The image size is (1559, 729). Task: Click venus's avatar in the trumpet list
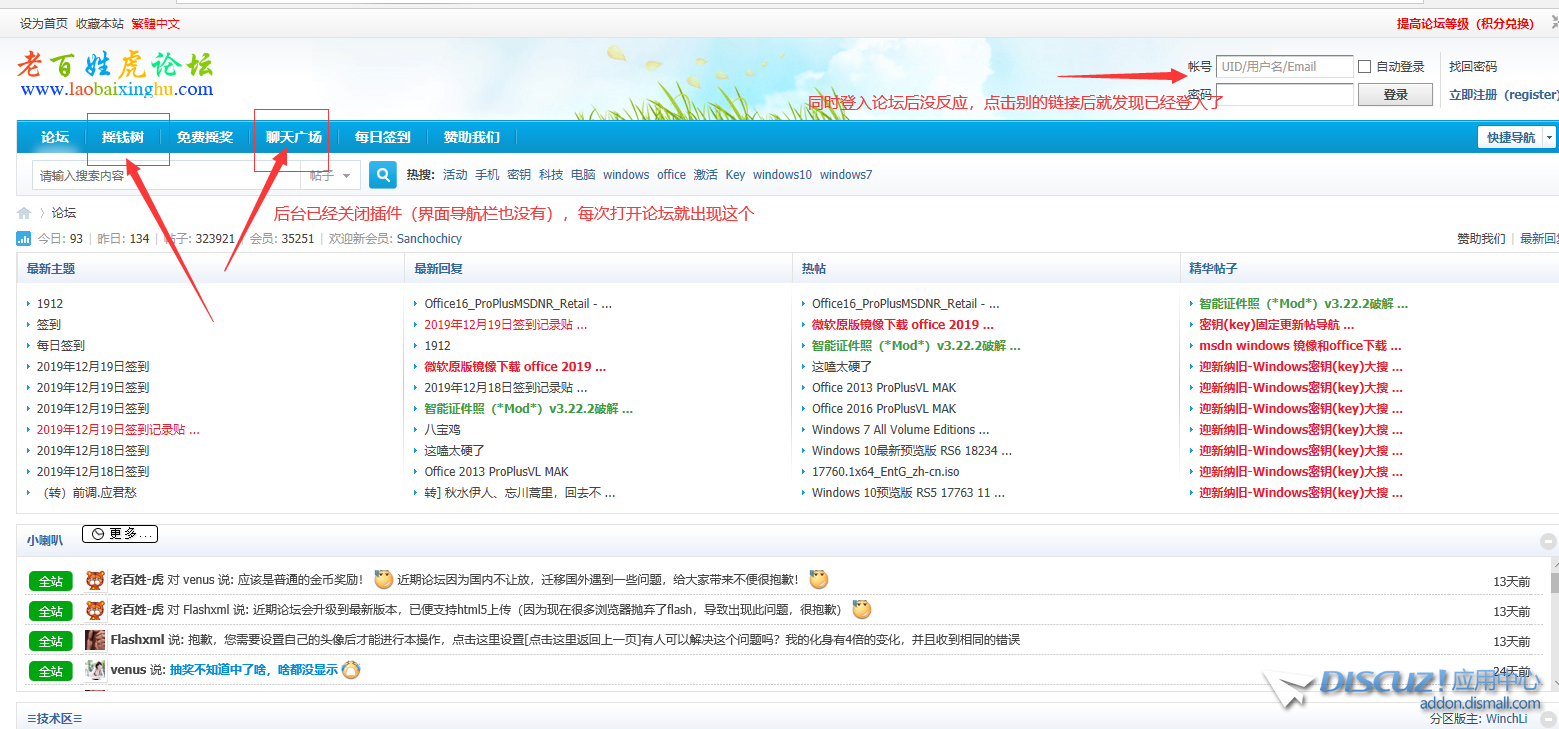pos(95,670)
